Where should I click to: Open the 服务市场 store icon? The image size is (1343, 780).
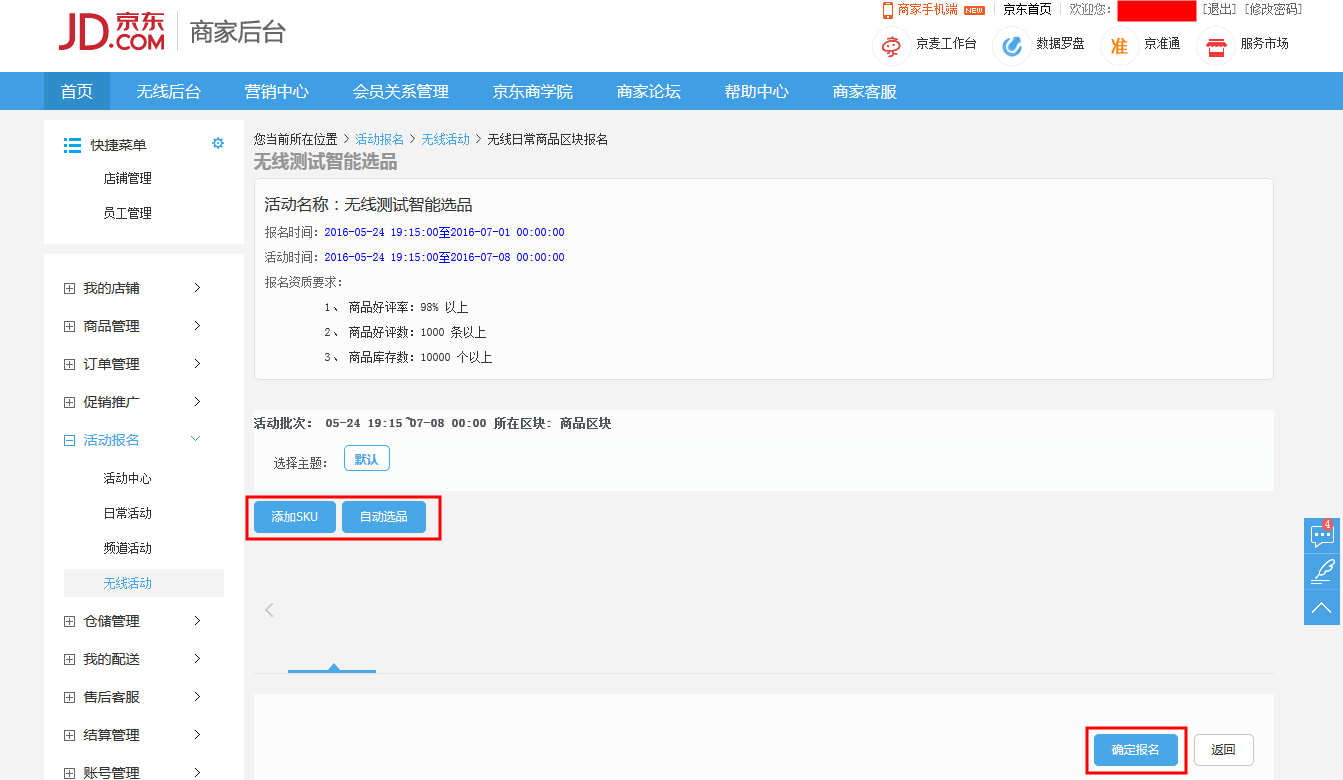click(x=1216, y=45)
